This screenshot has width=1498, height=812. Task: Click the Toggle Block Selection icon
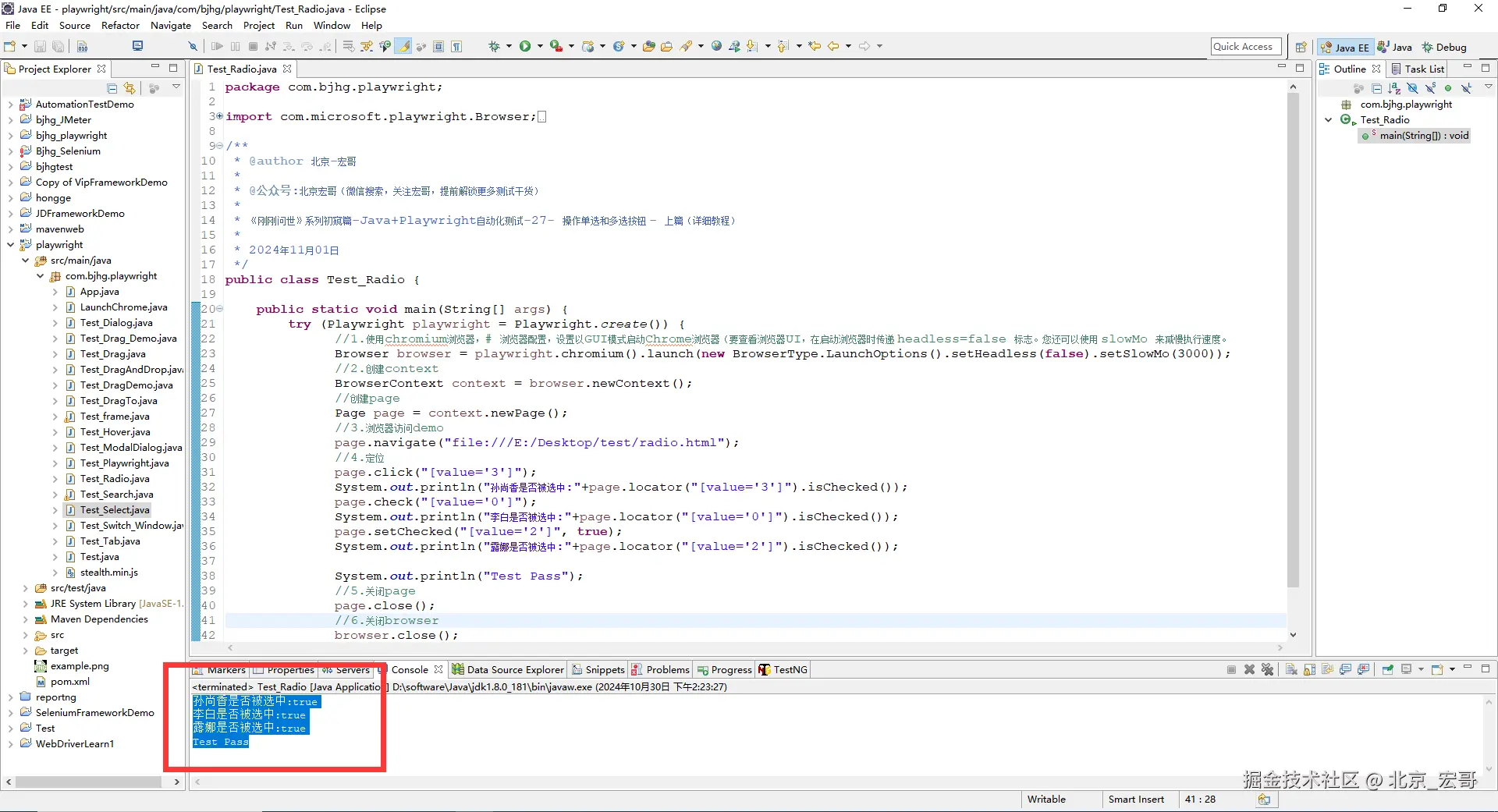pyautogui.click(x=438, y=46)
